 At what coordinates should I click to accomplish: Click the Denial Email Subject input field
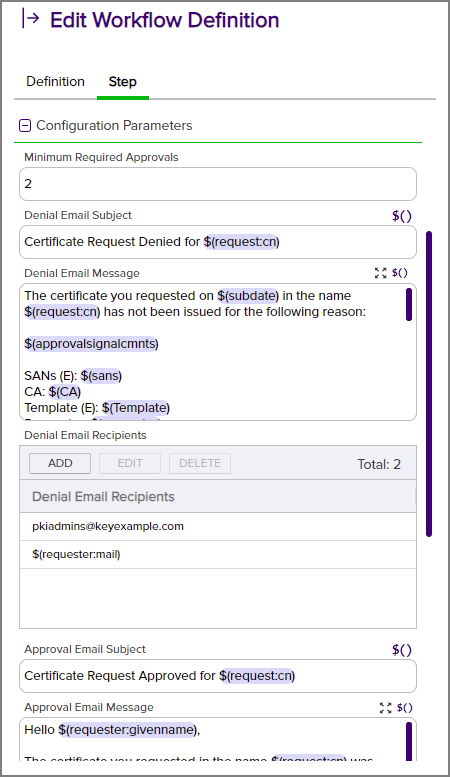[x=218, y=242]
